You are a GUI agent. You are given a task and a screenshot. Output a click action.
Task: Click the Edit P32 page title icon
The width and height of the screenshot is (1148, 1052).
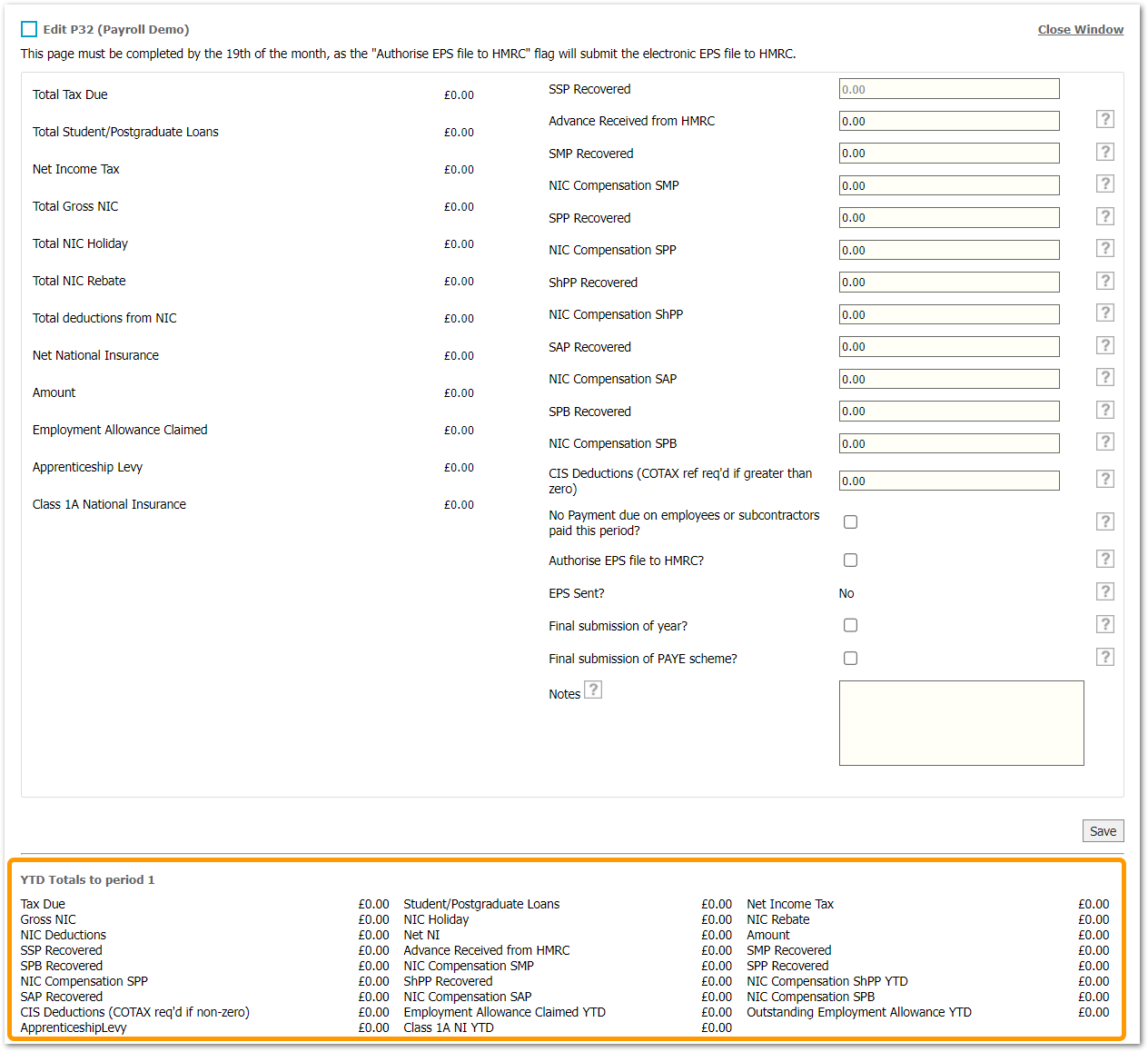(x=29, y=29)
